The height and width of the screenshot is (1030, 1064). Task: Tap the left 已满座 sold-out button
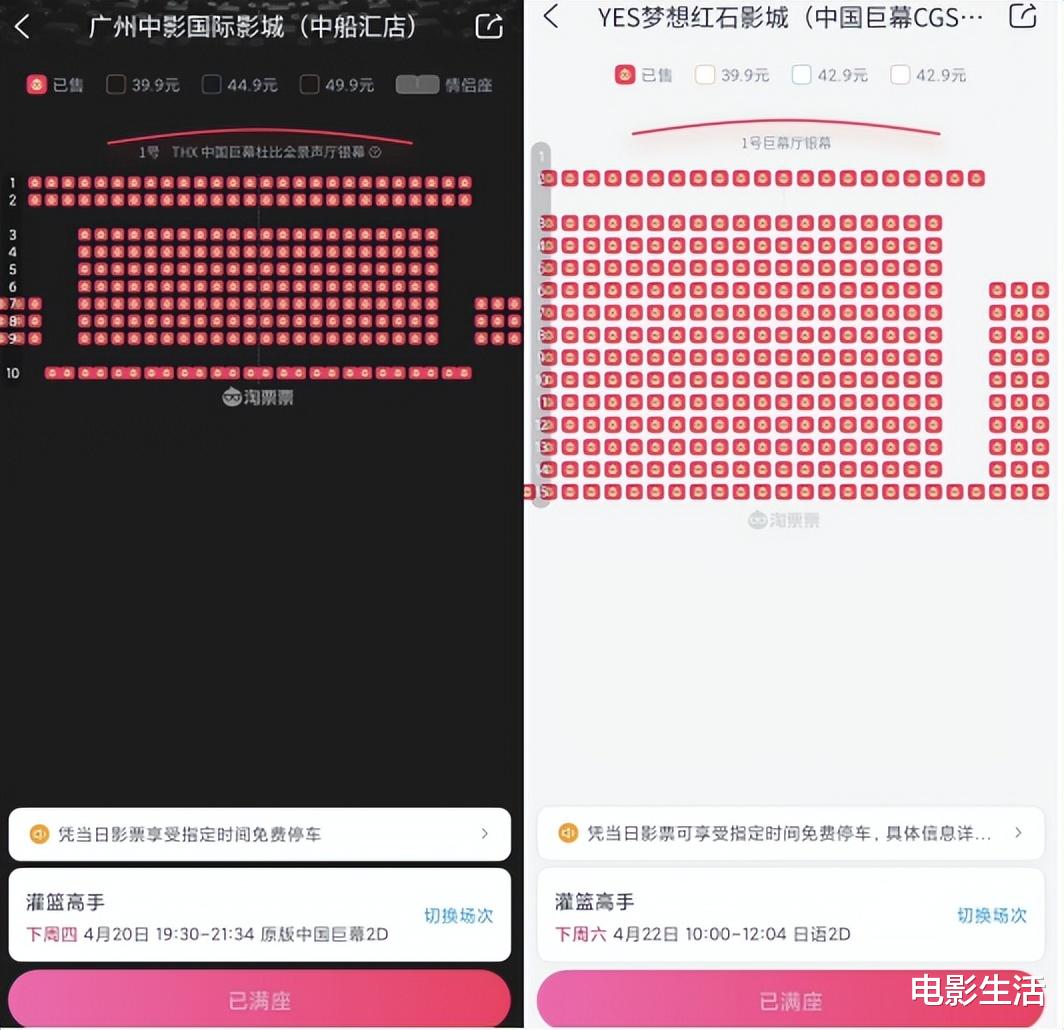point(259,999)
